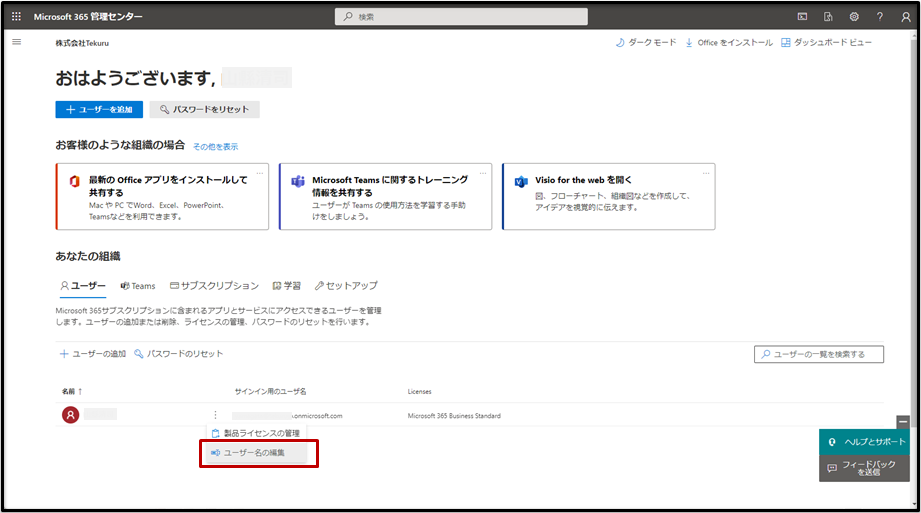Enable ダークモード
921x513 pixels.
tap(646, 42)
